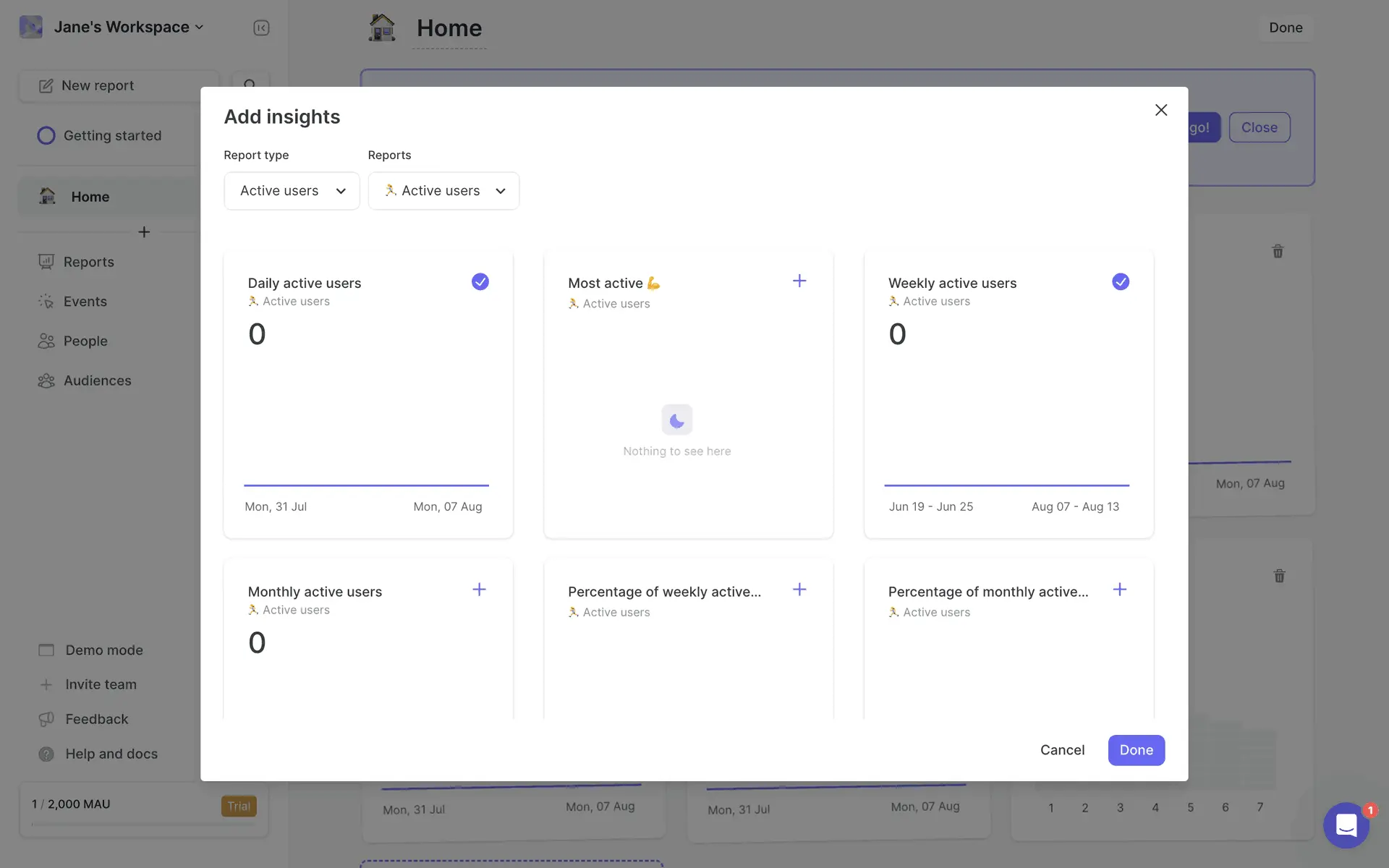Open the Reports dropdown selector

(x=443, y=191)
